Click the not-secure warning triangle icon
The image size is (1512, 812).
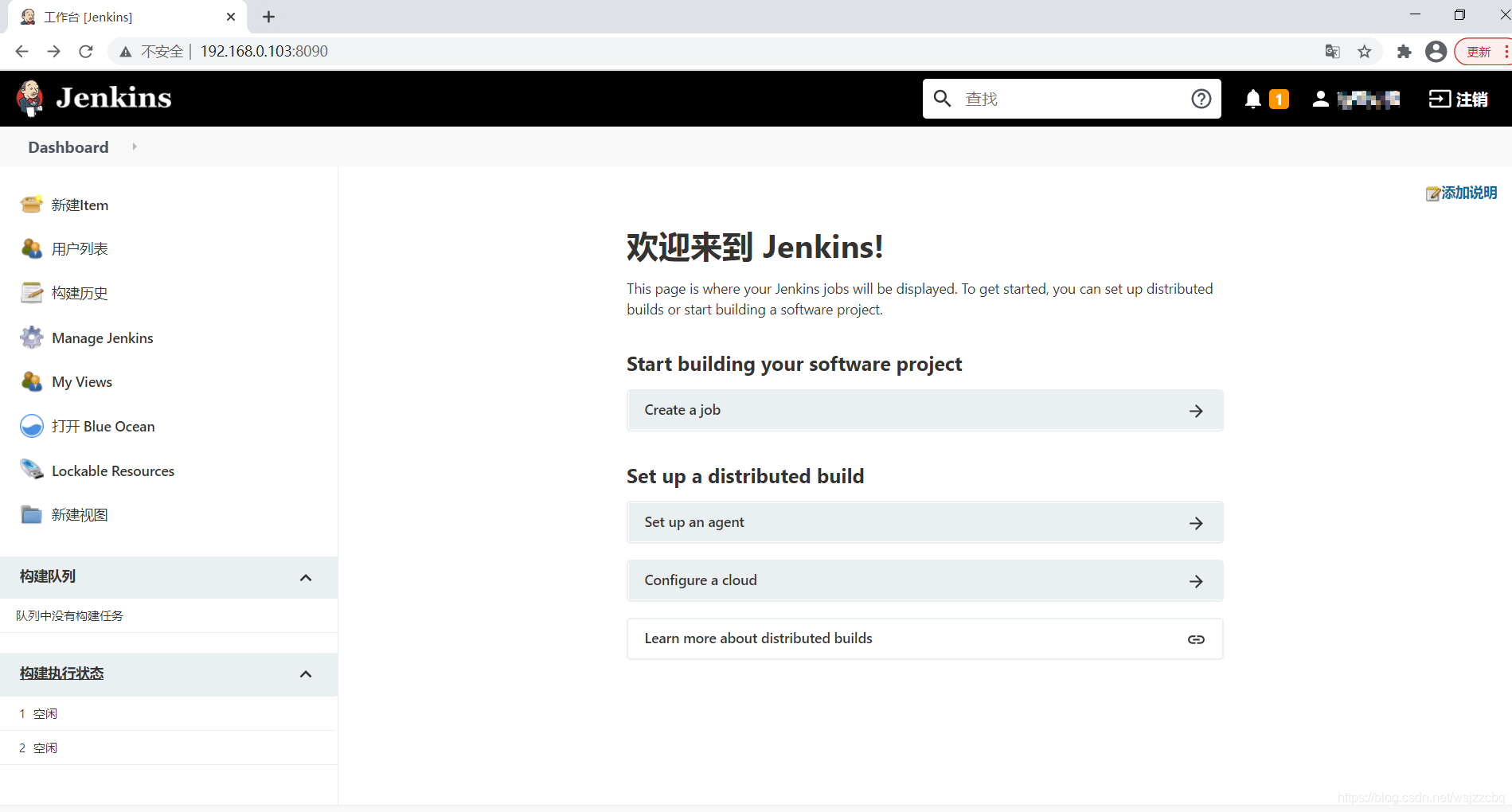click(x=126, y=52)
